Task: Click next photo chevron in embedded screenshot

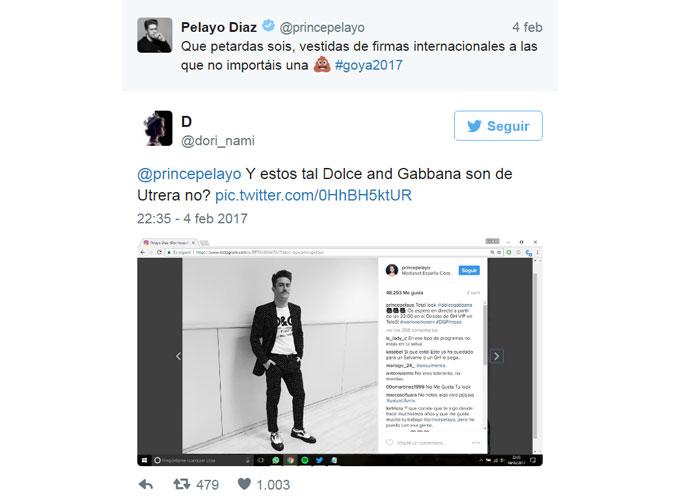Action: (497, 356)
